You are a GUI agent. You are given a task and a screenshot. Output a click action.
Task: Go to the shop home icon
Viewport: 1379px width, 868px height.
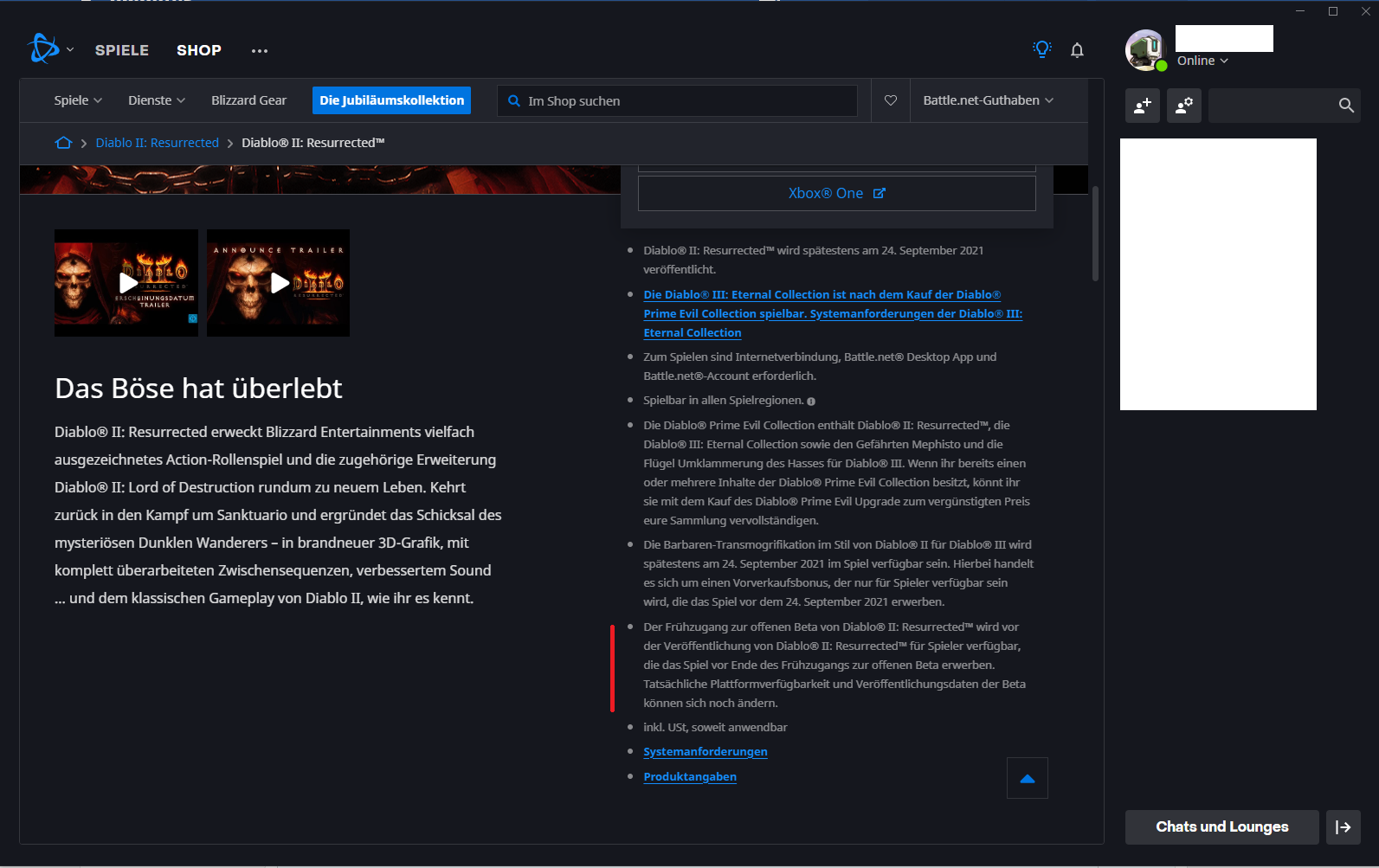[x=63, y=143]
